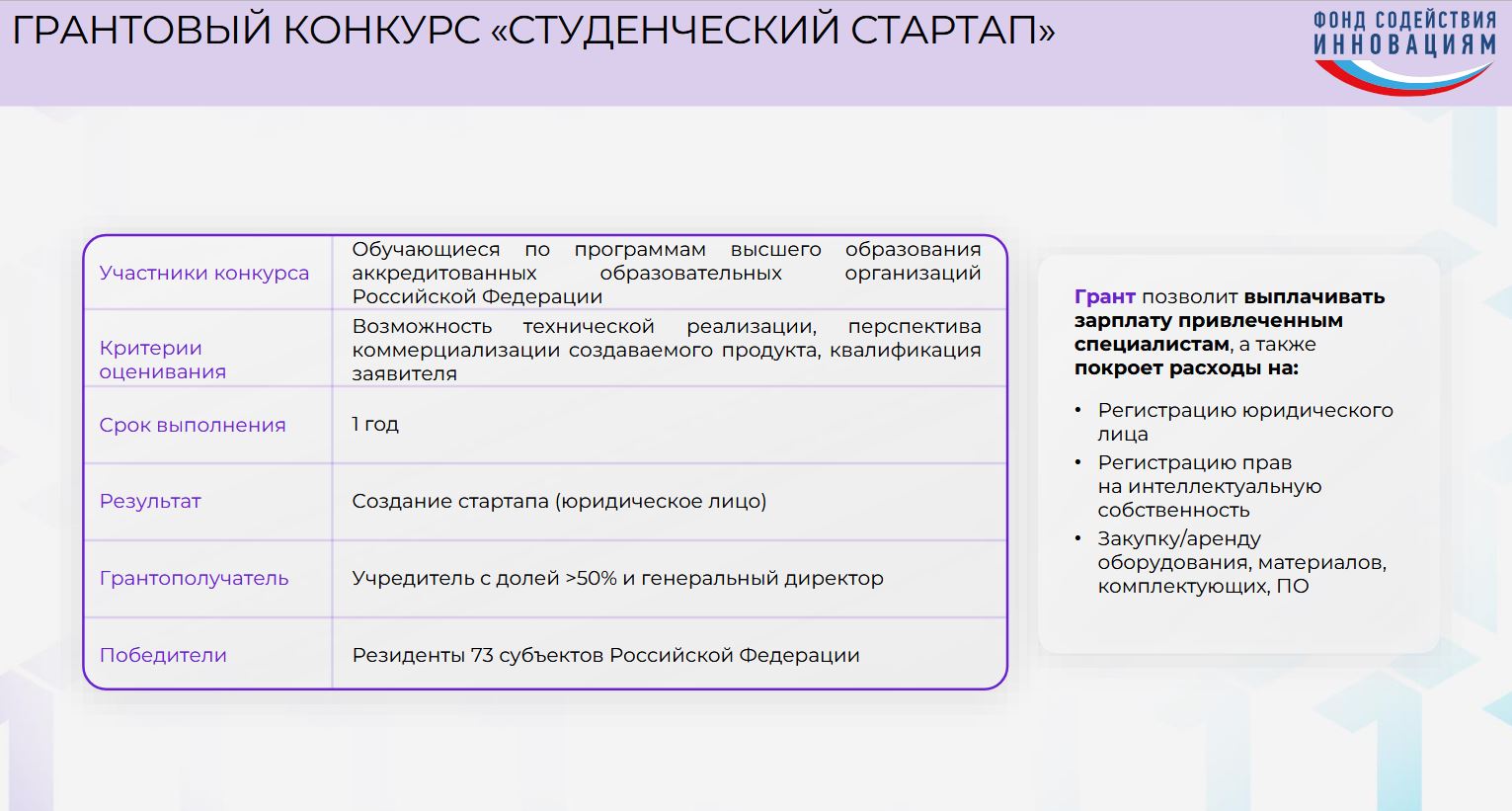Select the "Грантополучатель" row label

[x=194, y=578]
